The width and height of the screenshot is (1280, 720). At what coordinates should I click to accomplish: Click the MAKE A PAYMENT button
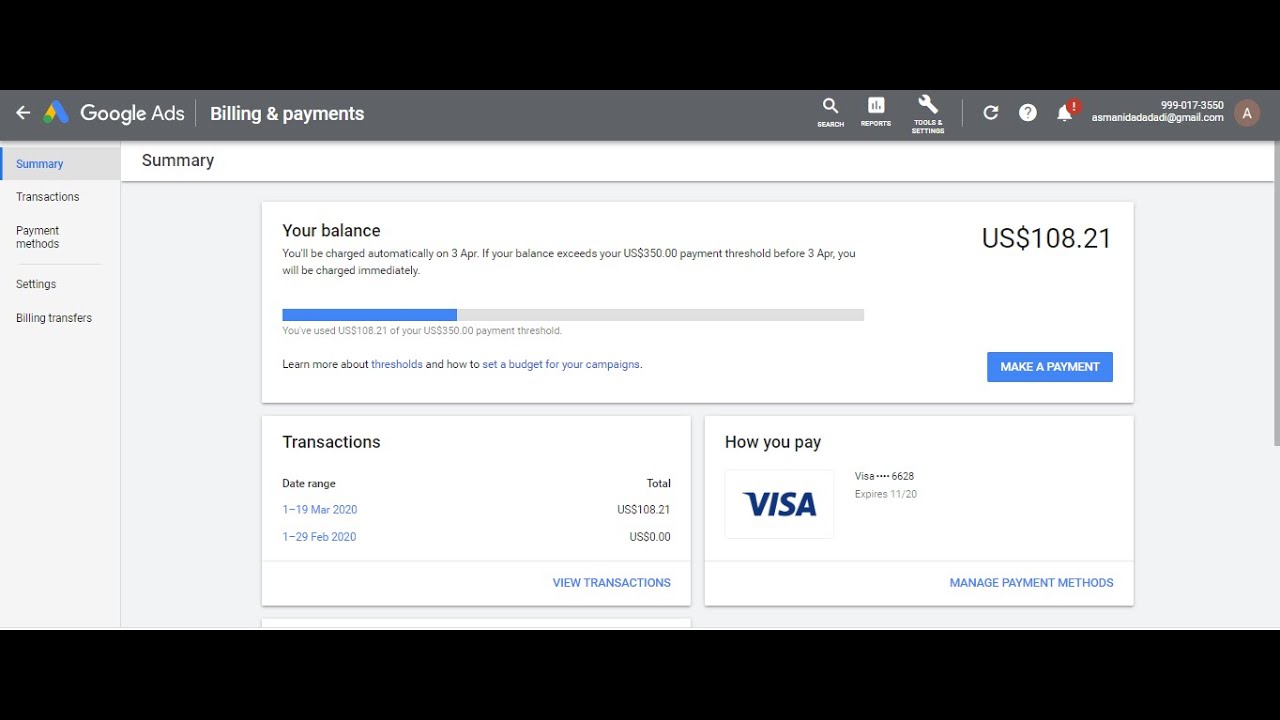pyautogui.click(x=1050, y=367)
